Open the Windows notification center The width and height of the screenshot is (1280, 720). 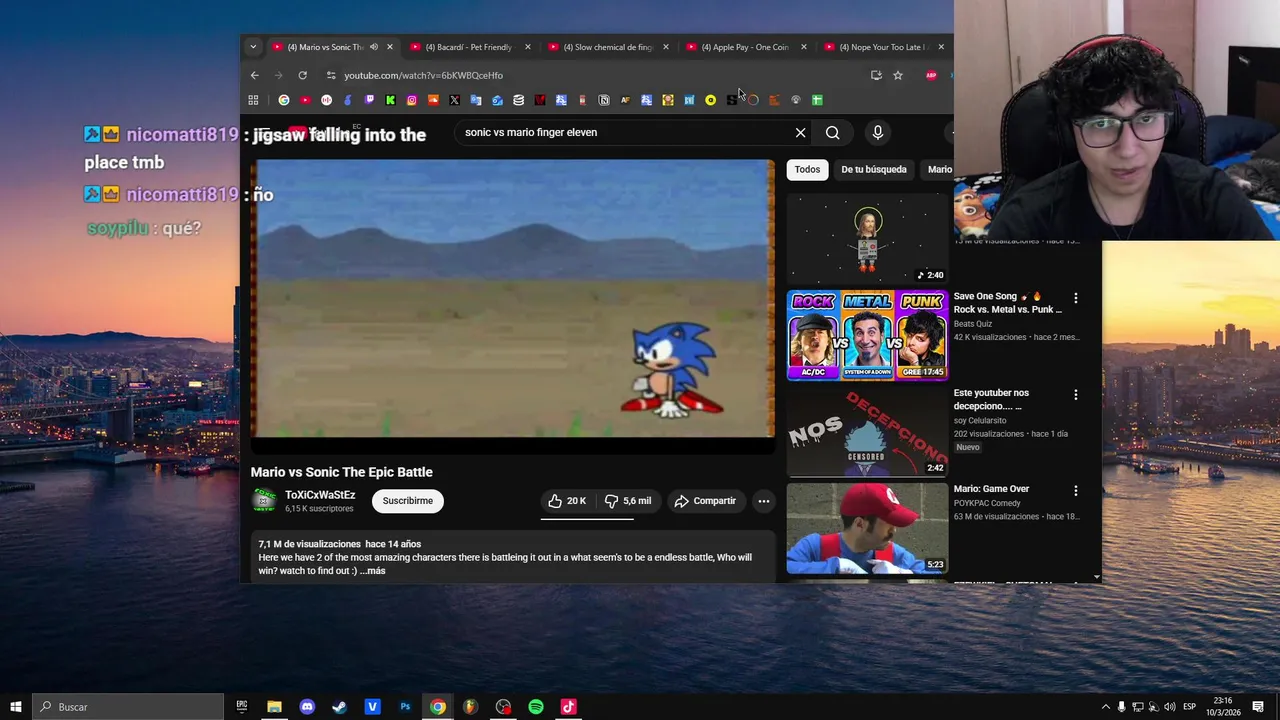(x=1258, y=707)
